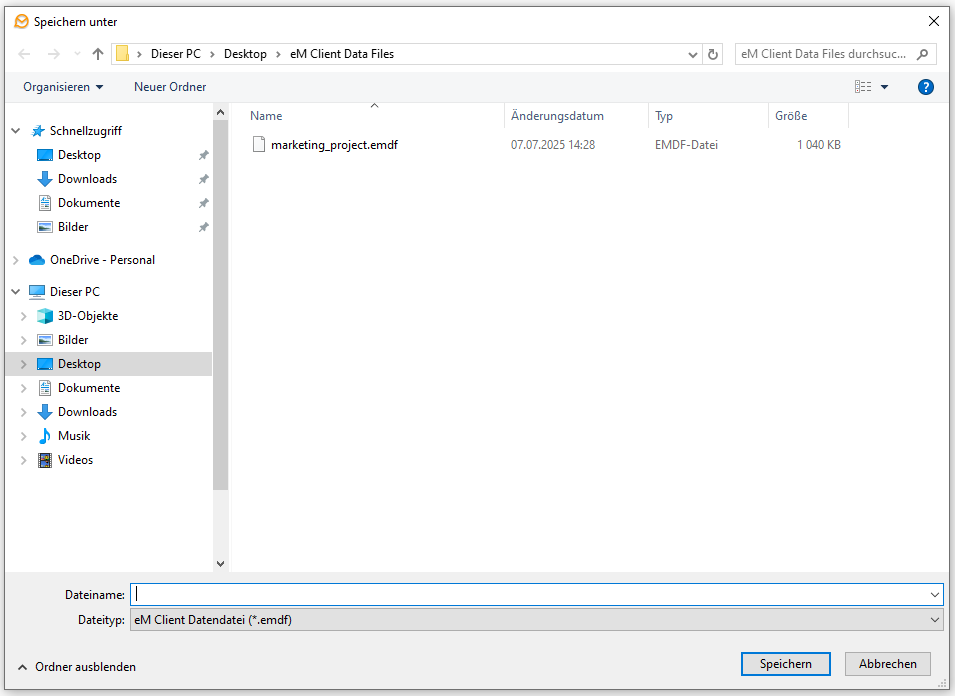Collapse the Schnellzugriff section
The image size is (955, 696).
[15, 131]
